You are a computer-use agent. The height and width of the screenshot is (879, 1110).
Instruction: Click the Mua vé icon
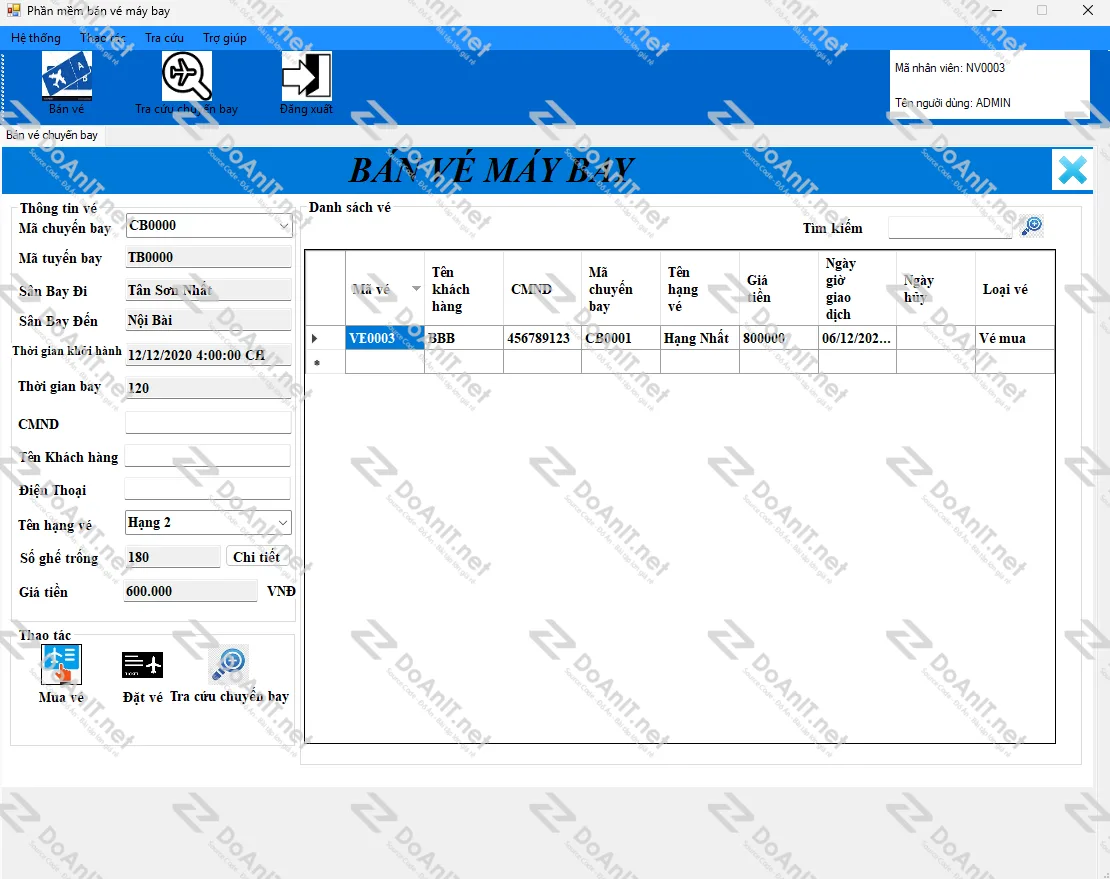coord(61,665)
